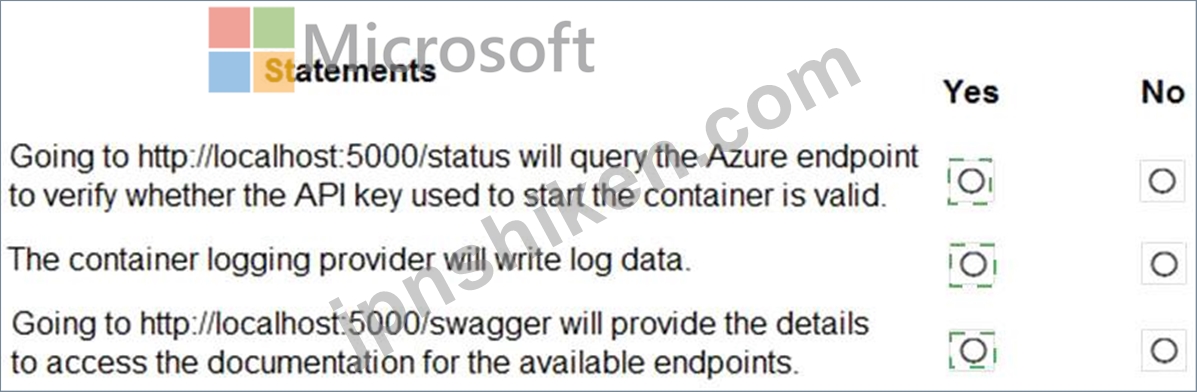Choose No for container logging provider statement
The image size is (1197, 392).
(x=1163, y=264)
